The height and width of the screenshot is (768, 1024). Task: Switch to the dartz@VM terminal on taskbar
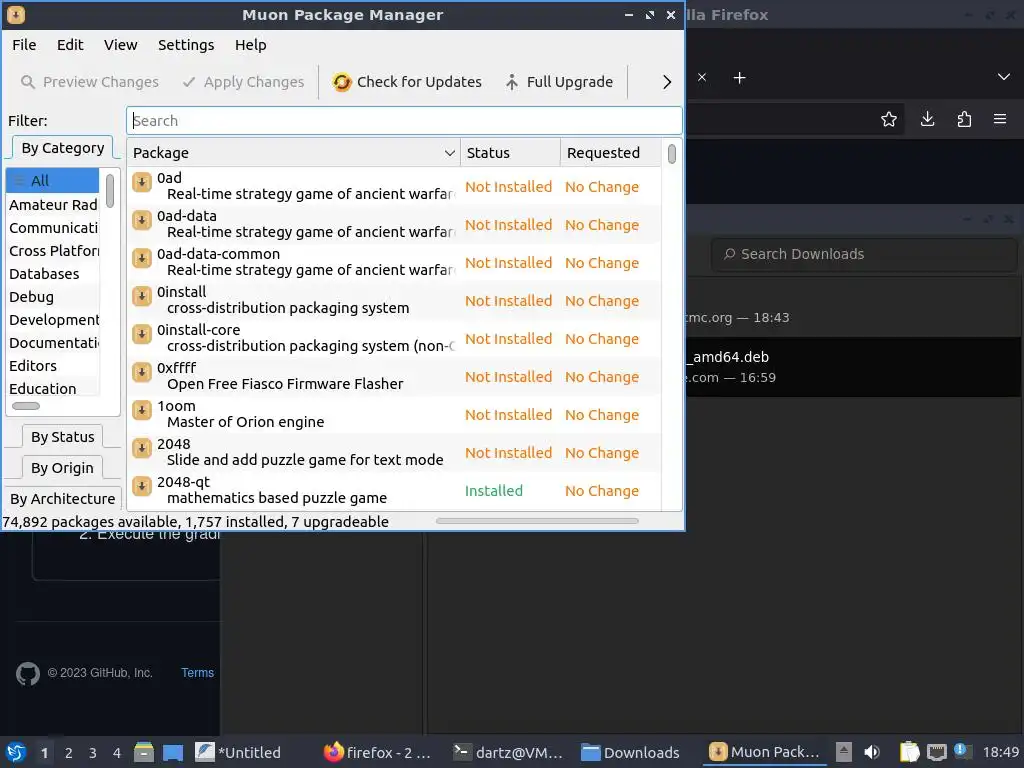click(509, 752)
